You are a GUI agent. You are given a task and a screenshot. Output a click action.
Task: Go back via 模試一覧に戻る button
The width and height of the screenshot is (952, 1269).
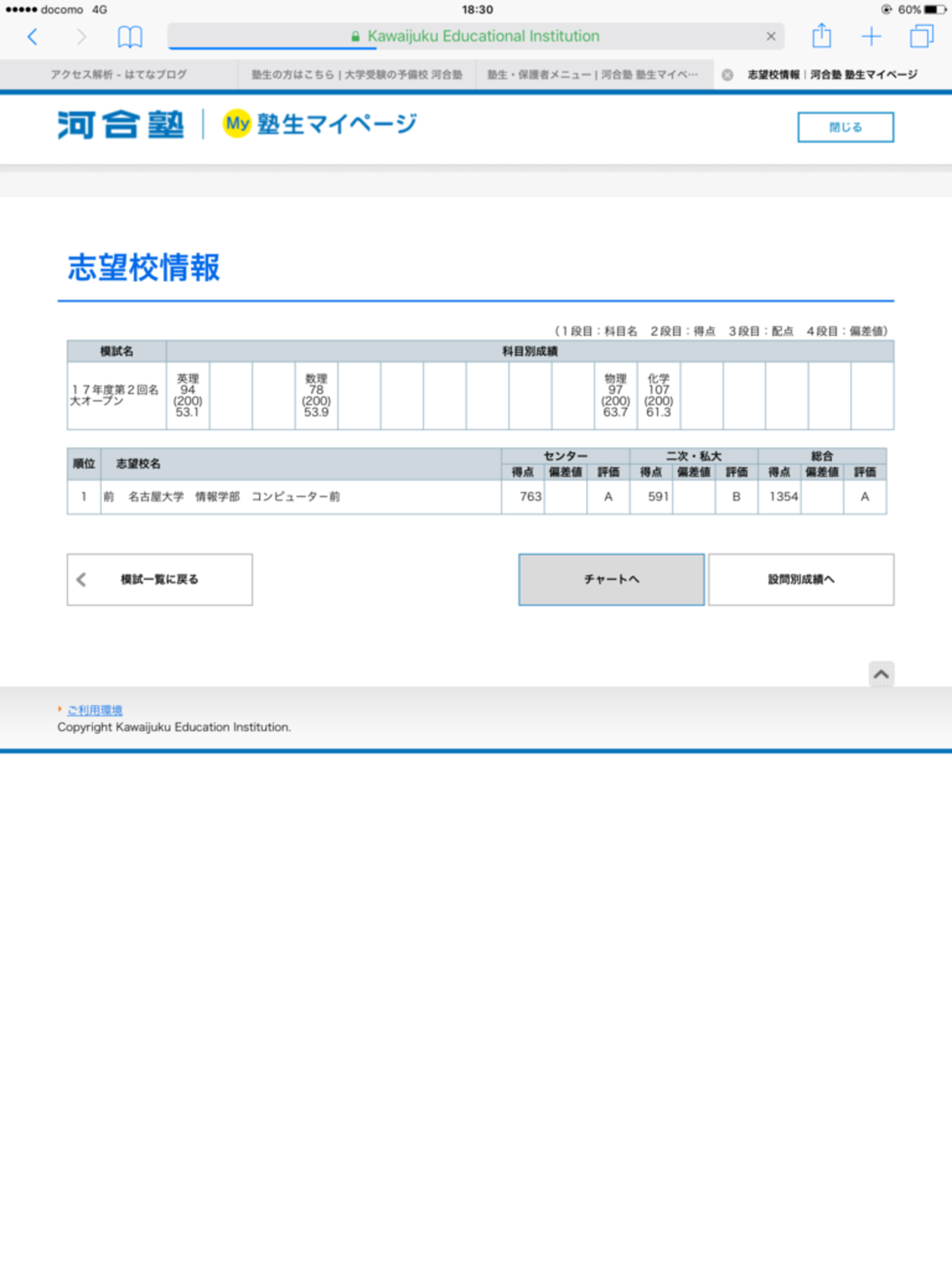click(x=160, y=579)
